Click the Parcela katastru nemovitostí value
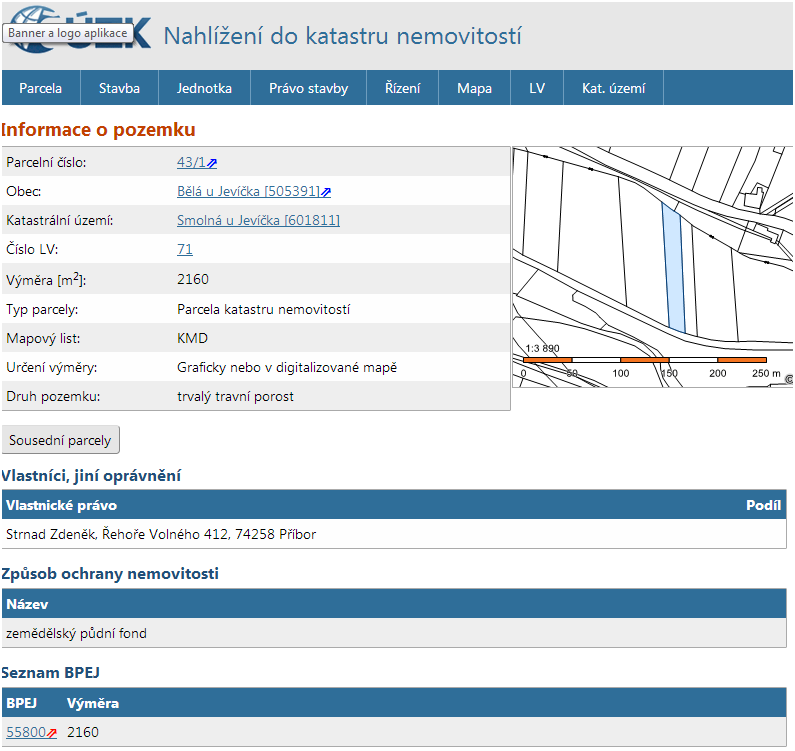This screenshot has height=751, width=795. click(x=264, y=309)
